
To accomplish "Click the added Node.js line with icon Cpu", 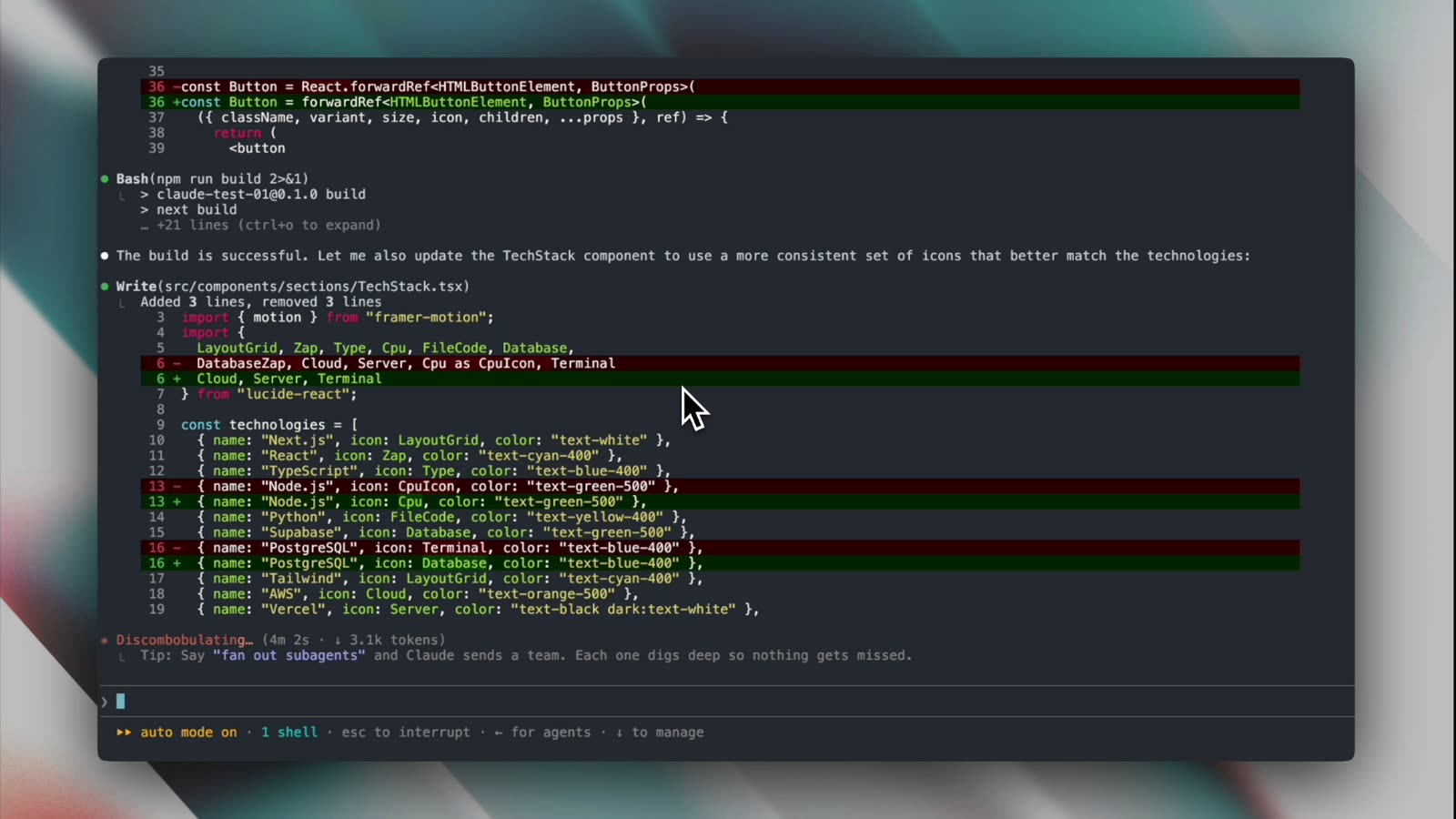I will (720, 501).
